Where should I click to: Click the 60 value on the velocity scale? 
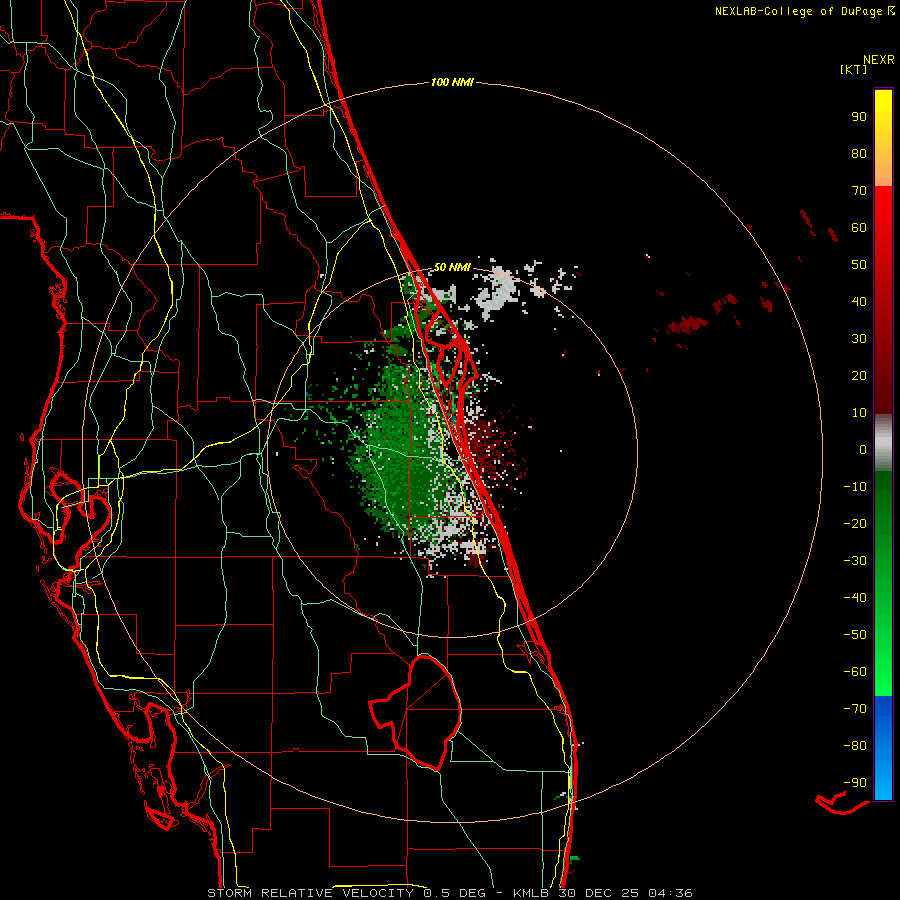[859, 228]
